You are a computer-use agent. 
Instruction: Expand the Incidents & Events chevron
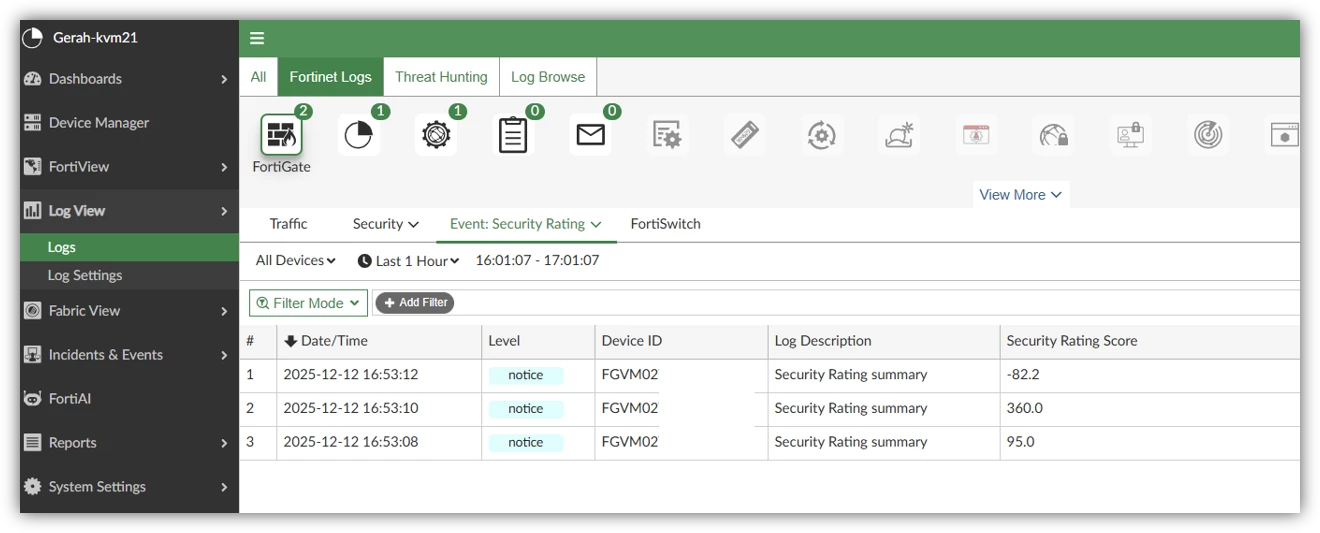coord(224,355)
